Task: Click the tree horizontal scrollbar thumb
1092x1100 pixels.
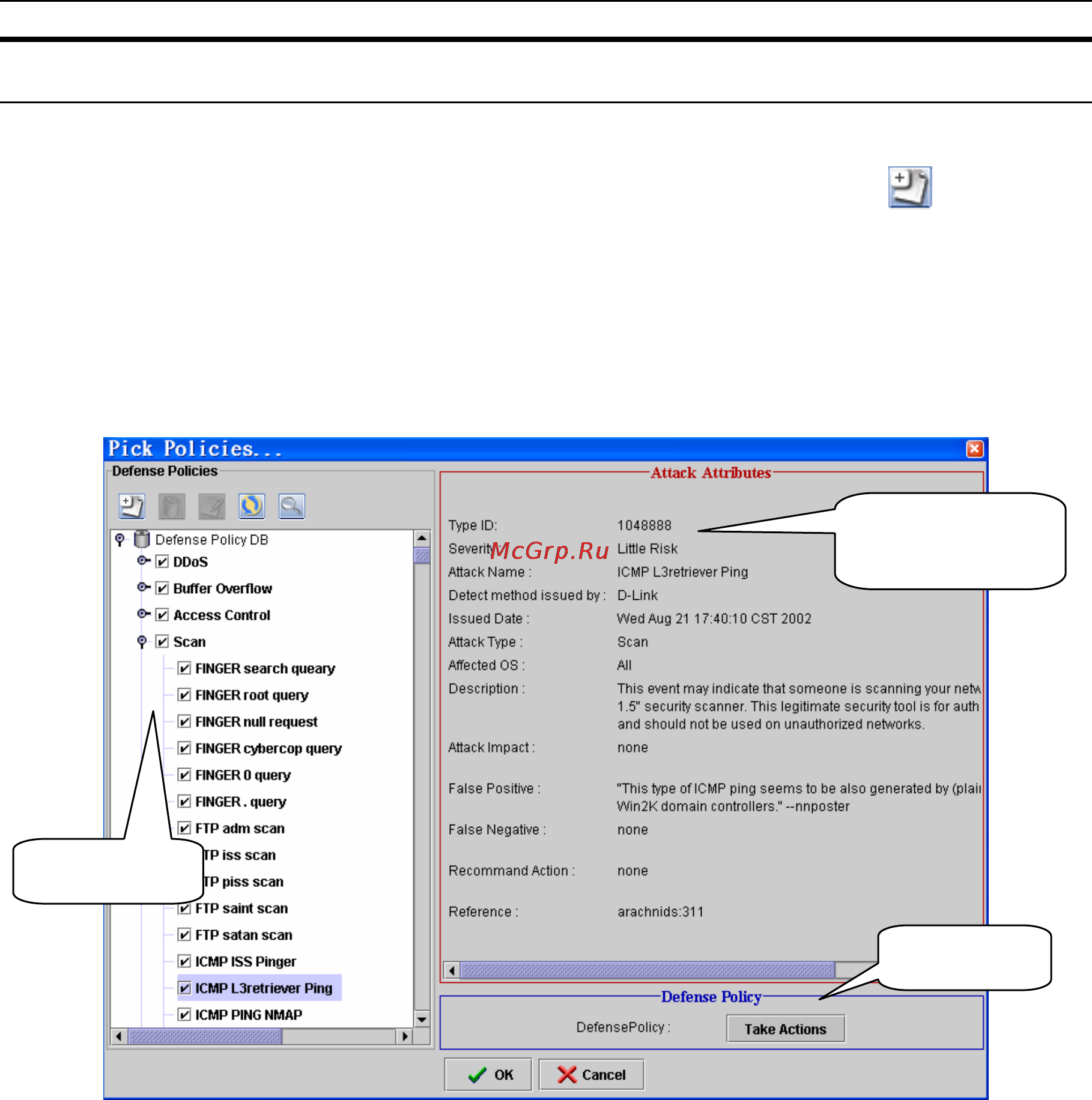Action: pyautogui.click(x=205, y=1036)
